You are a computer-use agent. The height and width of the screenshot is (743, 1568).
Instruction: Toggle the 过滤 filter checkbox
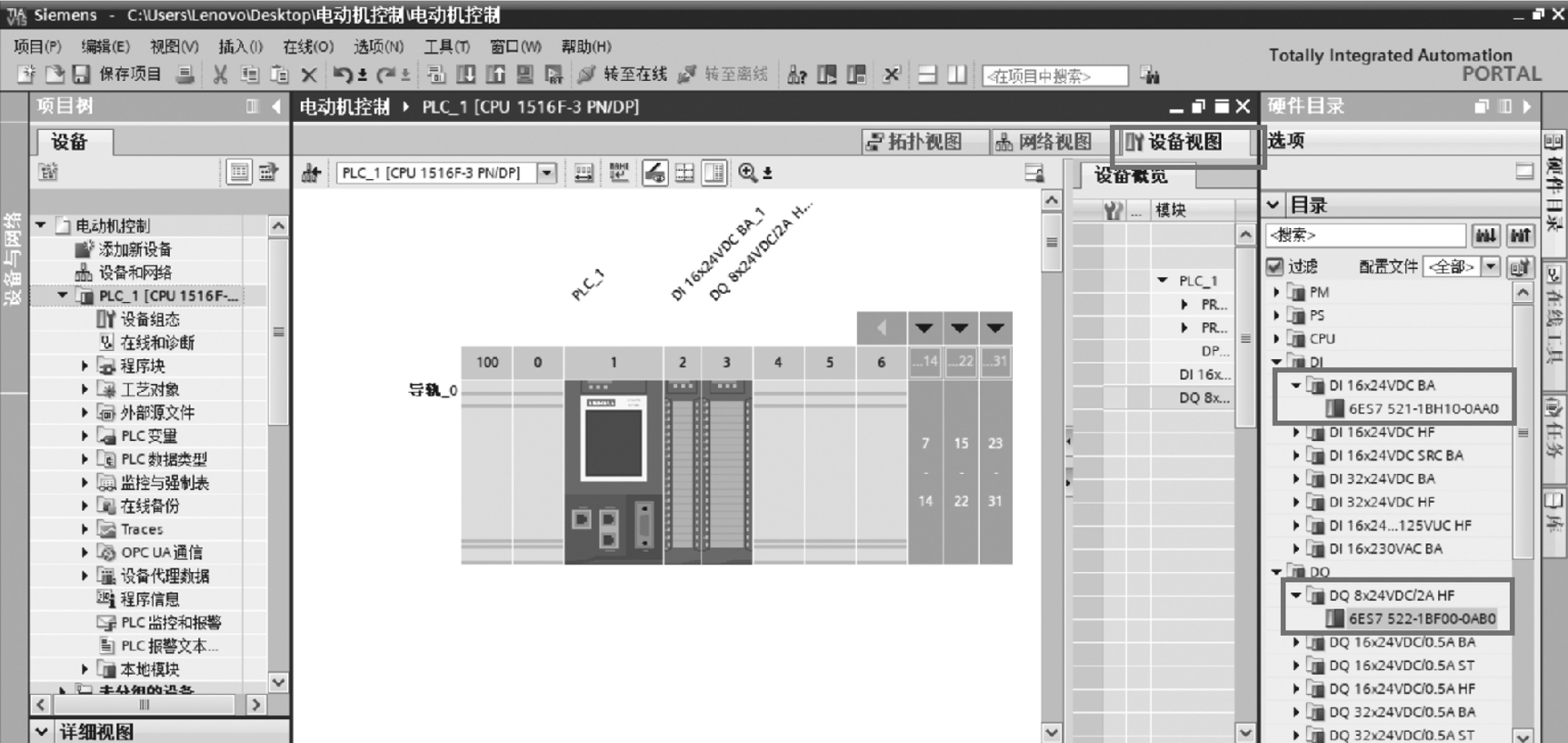click(1275, 266)
